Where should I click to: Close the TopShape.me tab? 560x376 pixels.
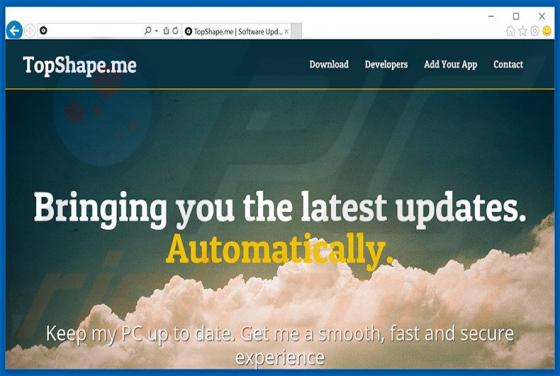286,31
